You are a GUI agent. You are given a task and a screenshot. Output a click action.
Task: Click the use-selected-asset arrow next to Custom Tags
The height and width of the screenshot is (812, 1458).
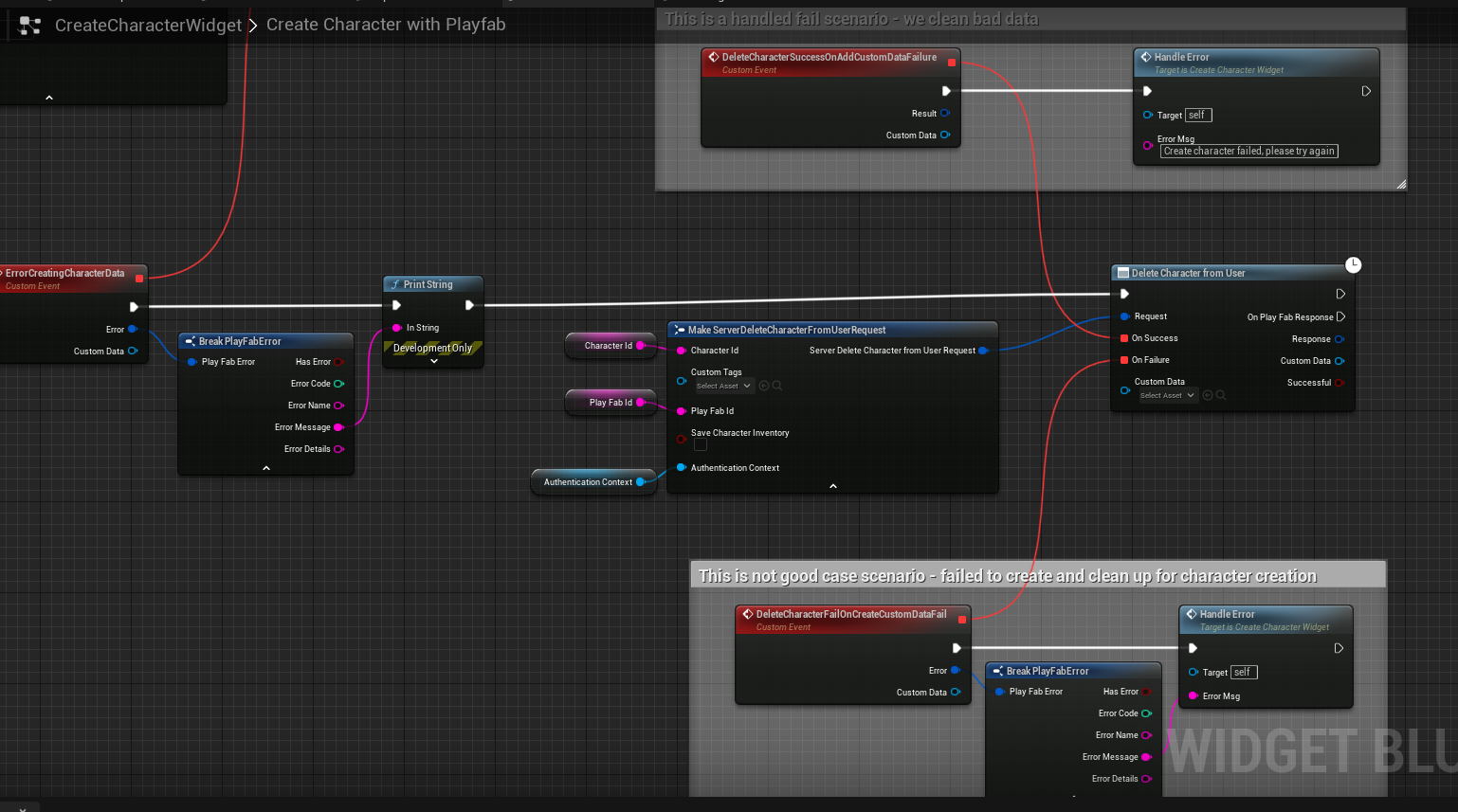point(764,386)
